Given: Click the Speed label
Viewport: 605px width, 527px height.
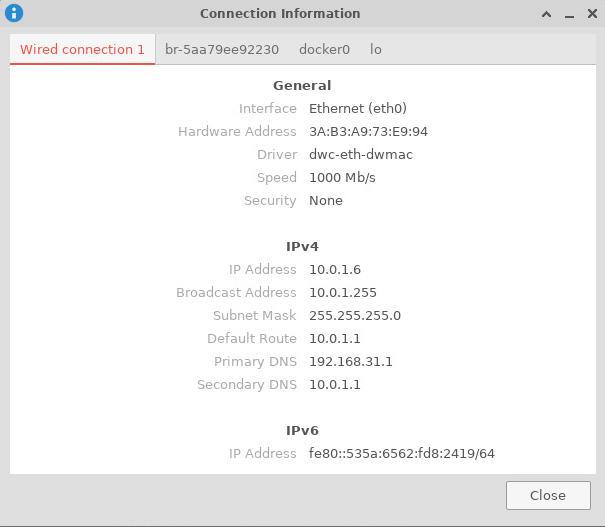Looking at the screenshot, I should 277,177.
